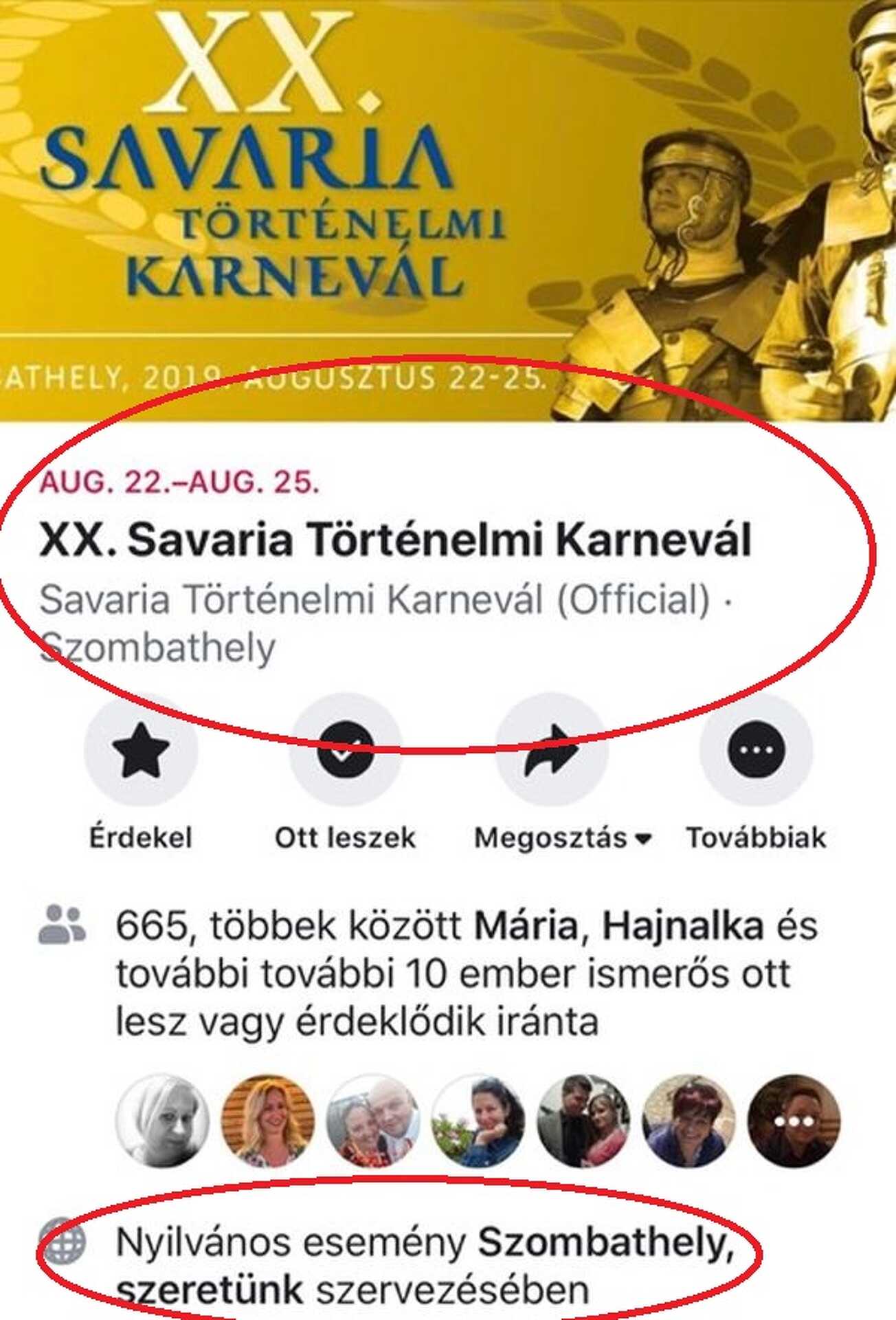896x1320 pixels.
Task: Click the friends group icon beside 665
Action: 62,924
